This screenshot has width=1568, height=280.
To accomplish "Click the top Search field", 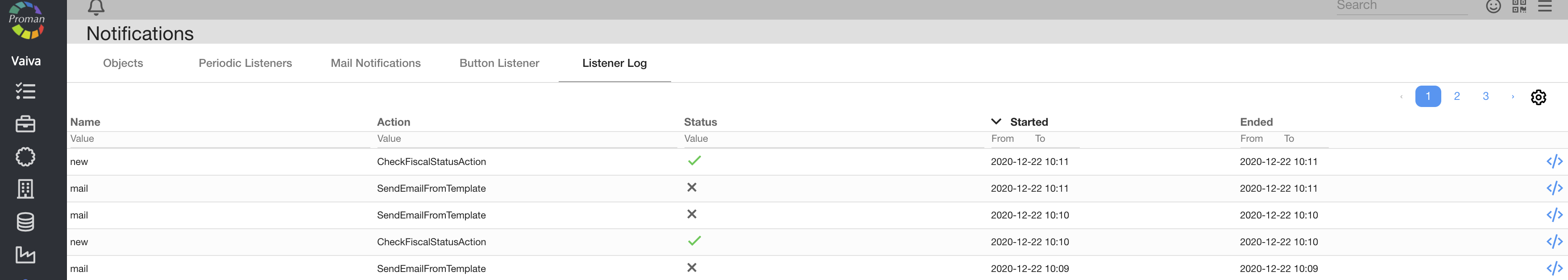I will (x=1400, y=6).
